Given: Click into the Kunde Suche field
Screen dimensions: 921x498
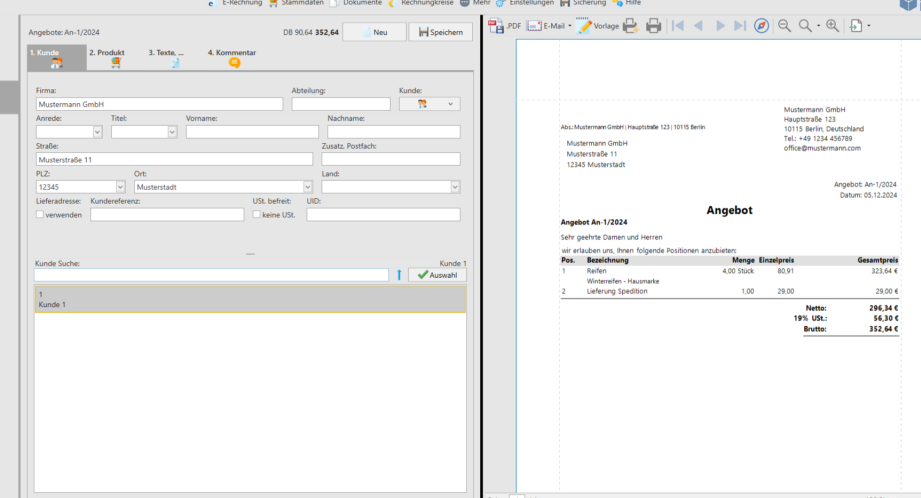Looking at the screenshot, I should click(210, 275).
